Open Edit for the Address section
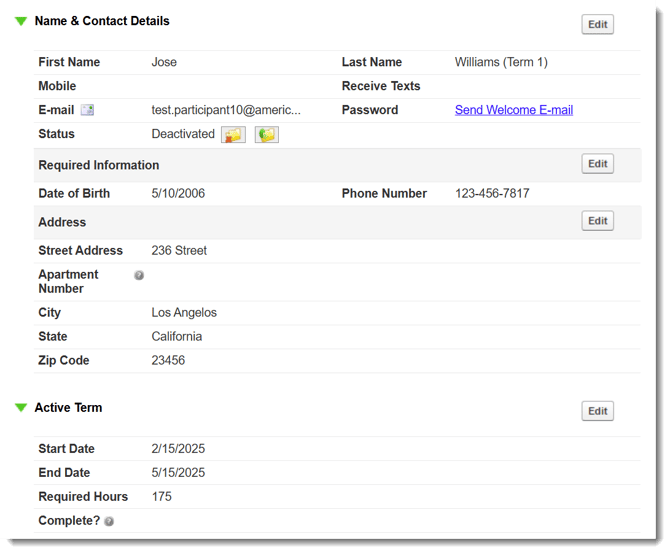This screenshot has width=670, height=553. [597, 221]
